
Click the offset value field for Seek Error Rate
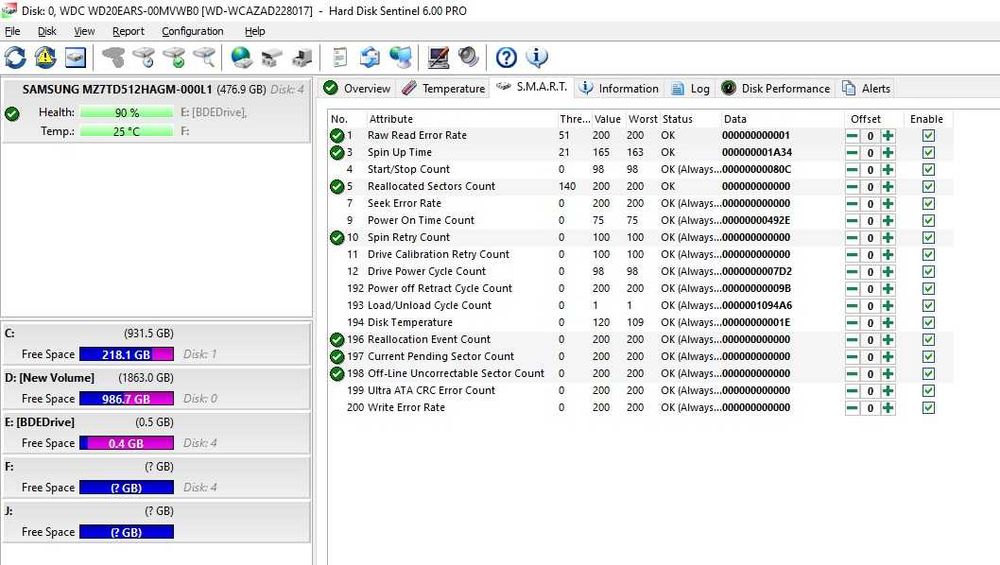coord(870,203)
